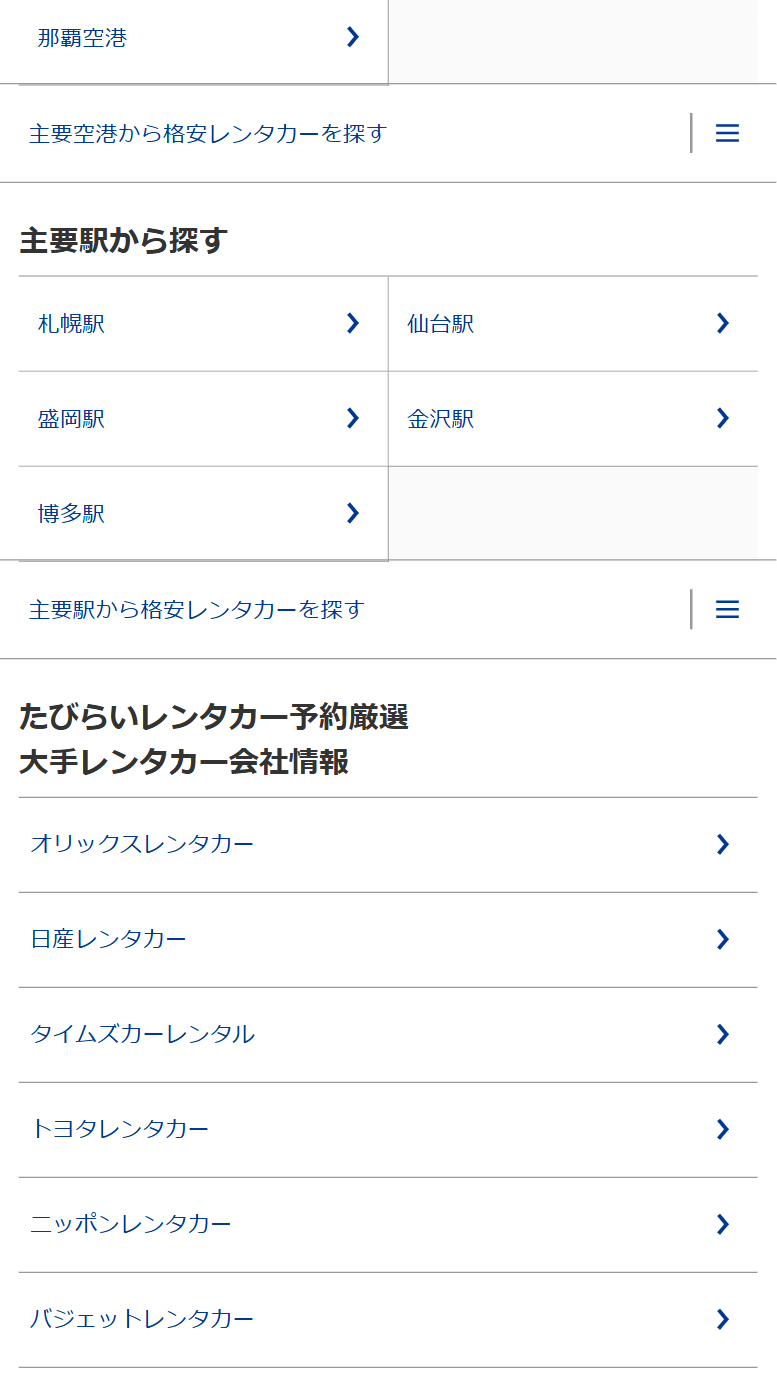Screen dimensions: 777x1390
Task: Select 日産レンタカー from company list
Action: (109, 939)
